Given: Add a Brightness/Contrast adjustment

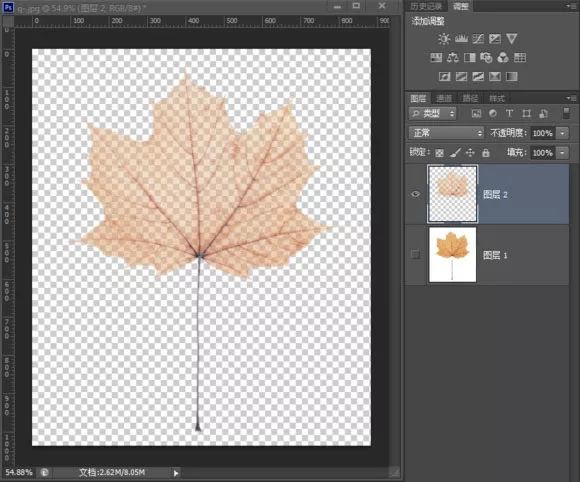Looking at the screenshot, I should pyautogui.click(x=444, y=39).
